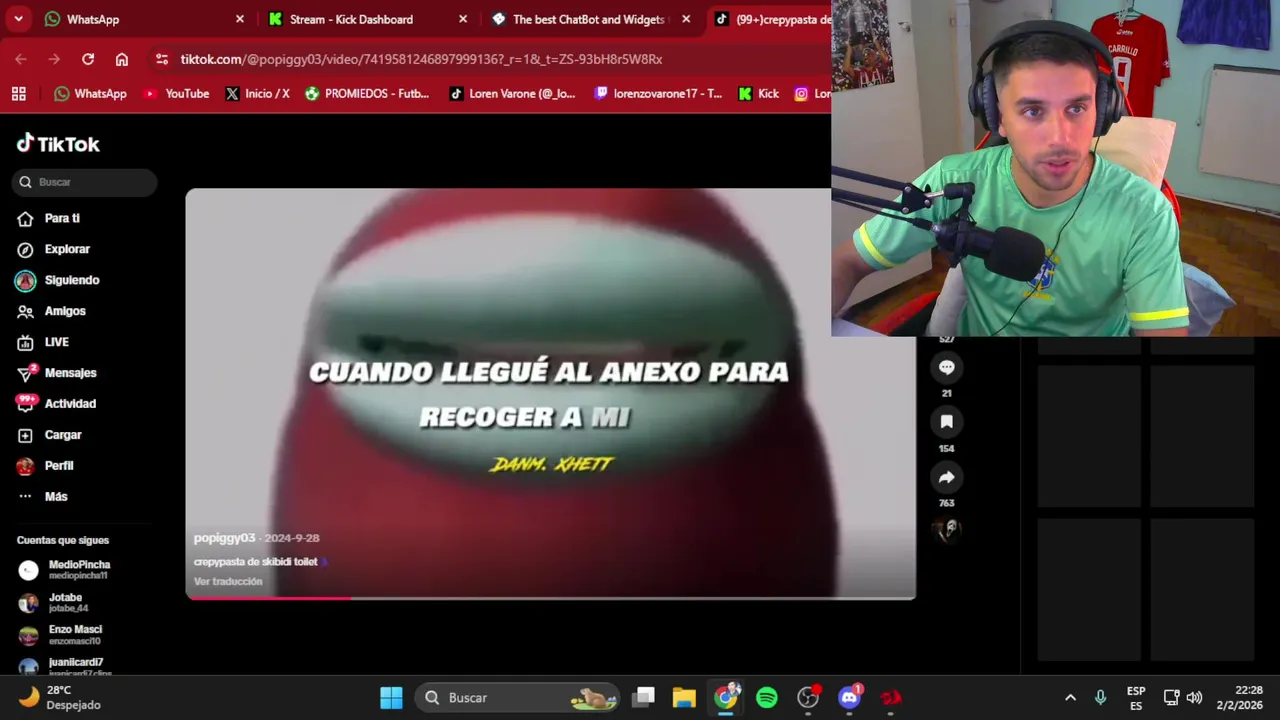
Task: Open OBS Studio from taskbar
Action: point(808,698)
